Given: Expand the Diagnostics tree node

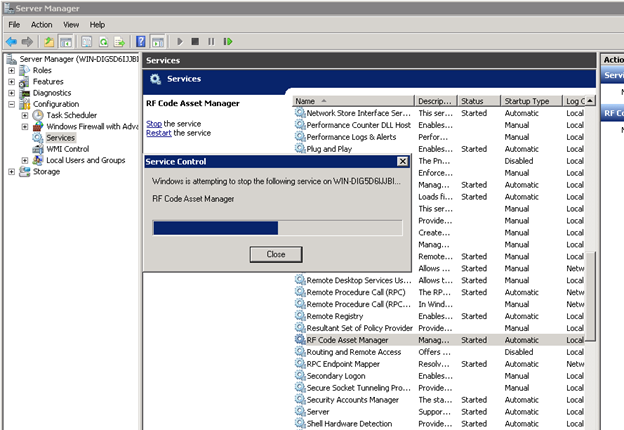Looking at the screenshot, I should [x=12, y=93].
